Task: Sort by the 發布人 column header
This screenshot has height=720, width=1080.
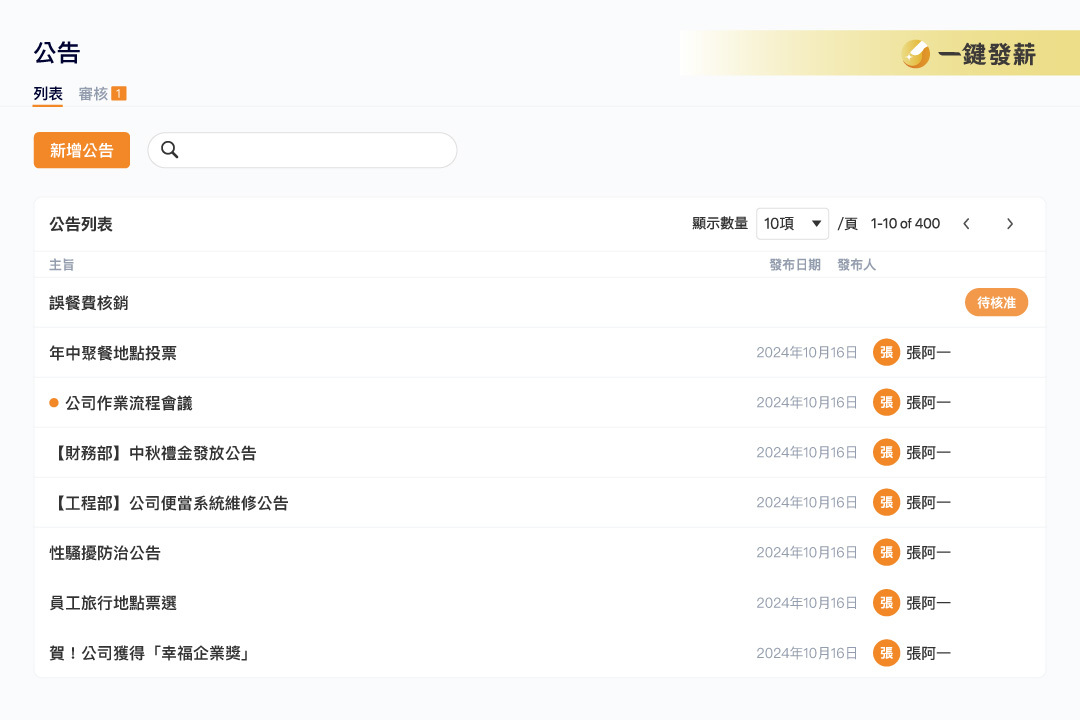Action: click(856, 265)
